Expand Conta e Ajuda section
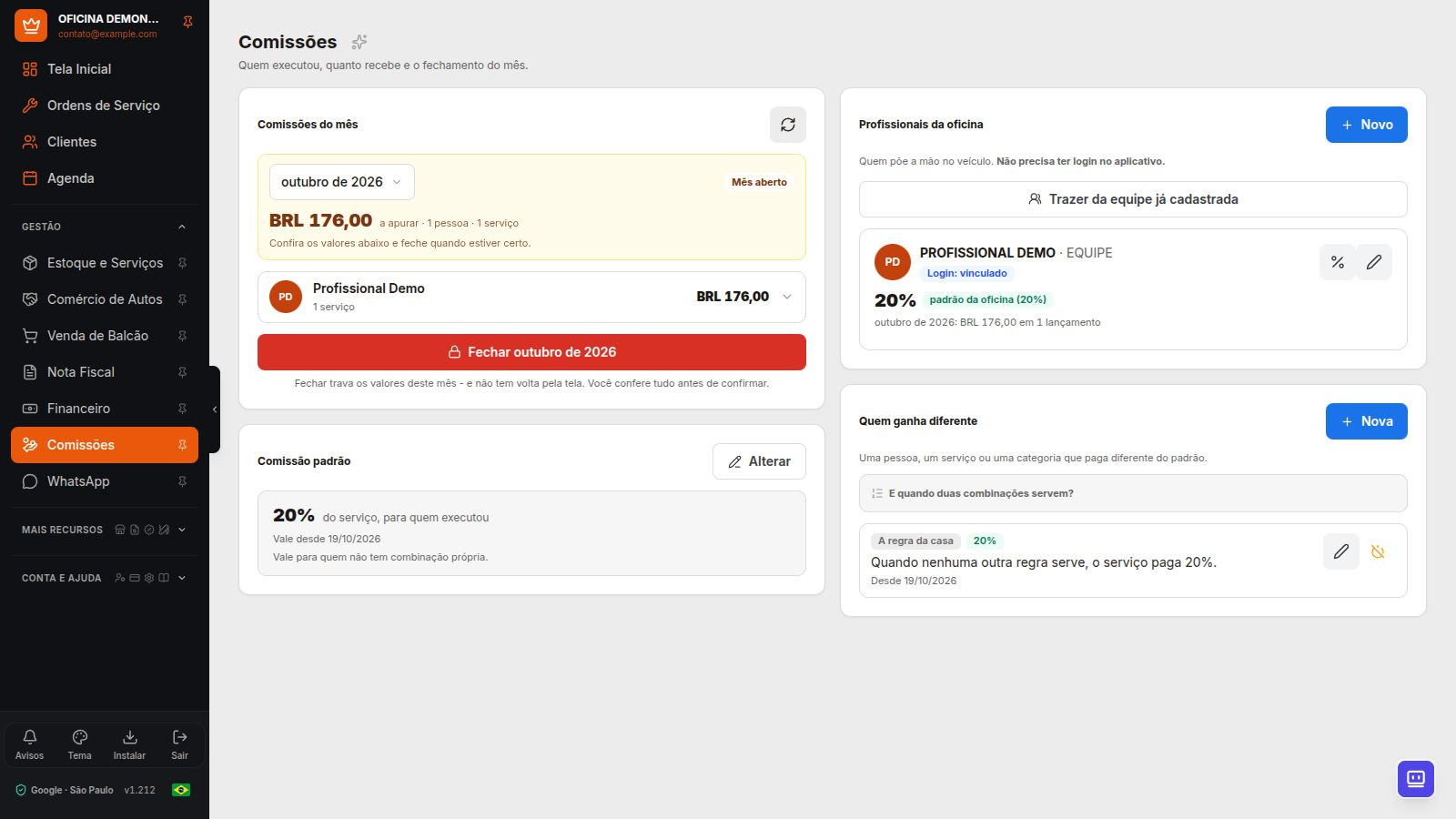1456x819 pixels. 105,578
